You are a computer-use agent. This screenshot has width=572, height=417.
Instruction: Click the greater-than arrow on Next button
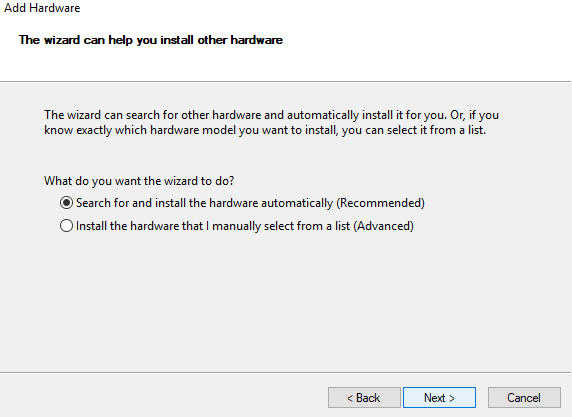(x=452, y=398)
